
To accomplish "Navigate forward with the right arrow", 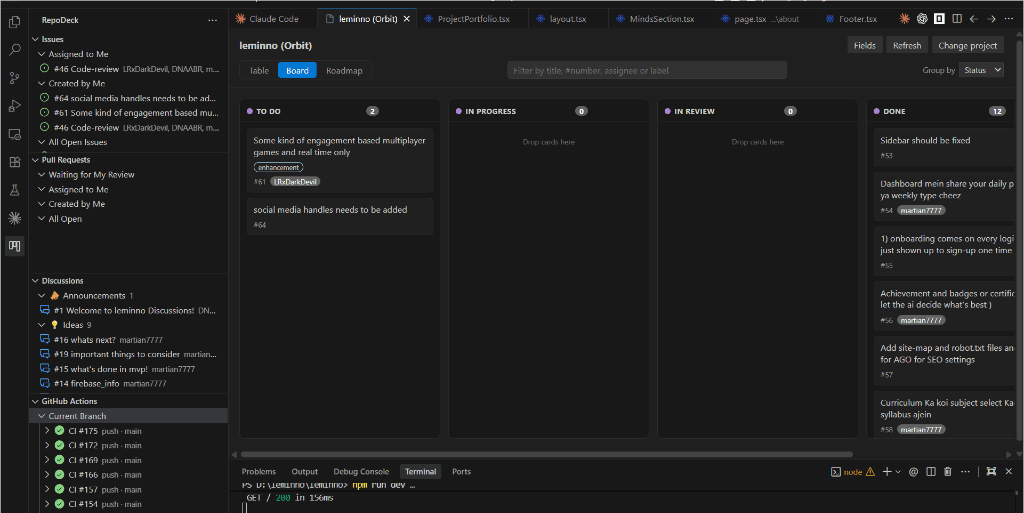I will point(991,19).
